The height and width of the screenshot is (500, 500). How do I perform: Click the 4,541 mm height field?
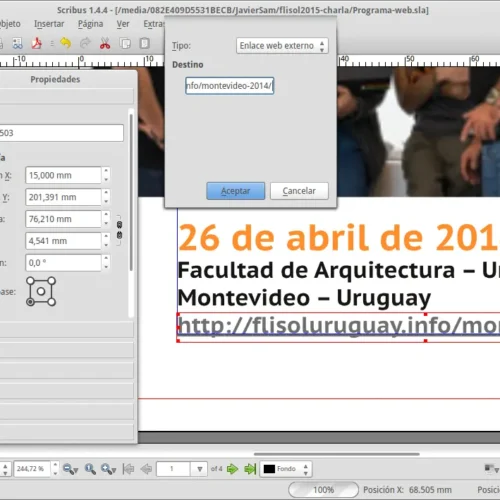coord(63,241)
